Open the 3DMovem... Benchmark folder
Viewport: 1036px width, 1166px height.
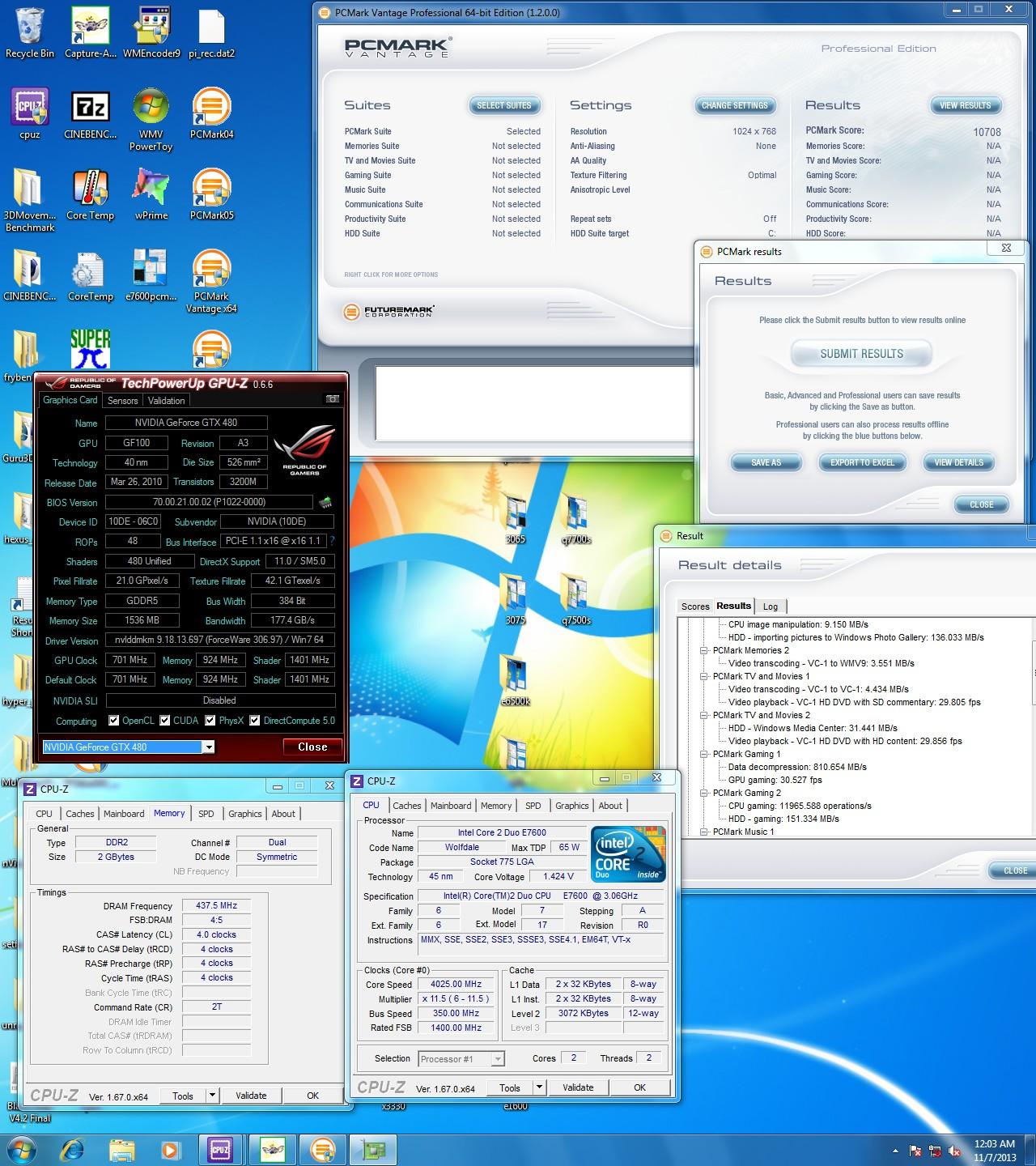[x=29, y=200]
